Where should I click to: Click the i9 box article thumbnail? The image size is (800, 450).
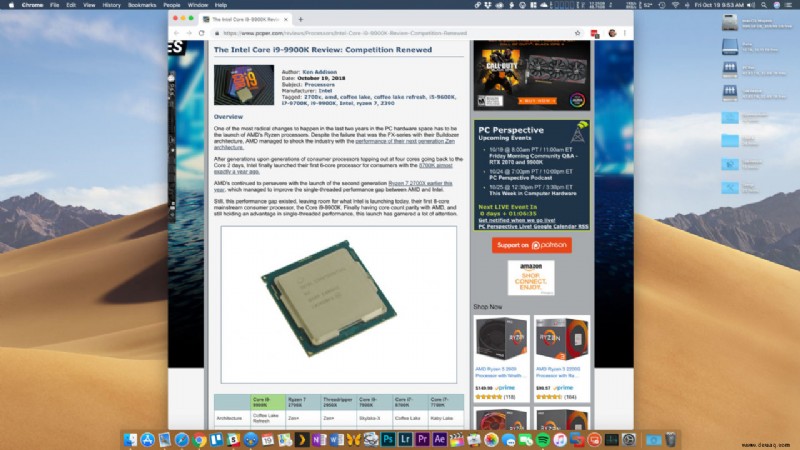pyautogui.click(x=244, y=85)
